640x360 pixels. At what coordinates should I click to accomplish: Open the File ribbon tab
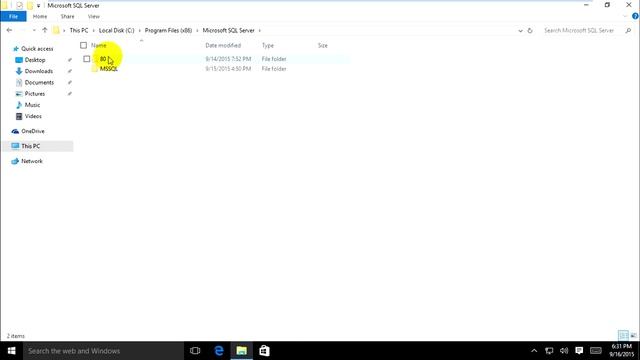(x=13, y=16)
